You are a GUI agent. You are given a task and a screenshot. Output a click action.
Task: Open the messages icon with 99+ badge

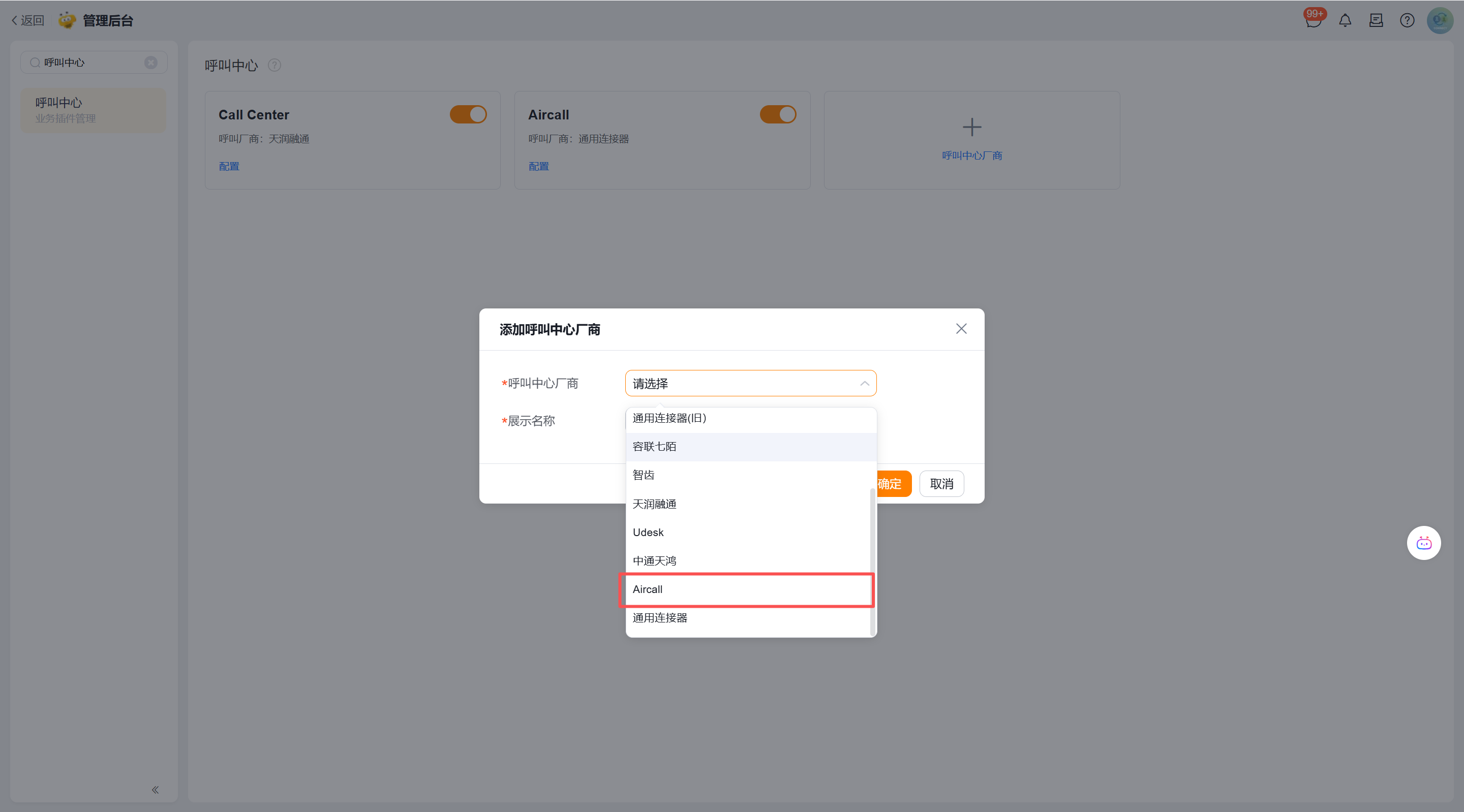pos(1313,21)
